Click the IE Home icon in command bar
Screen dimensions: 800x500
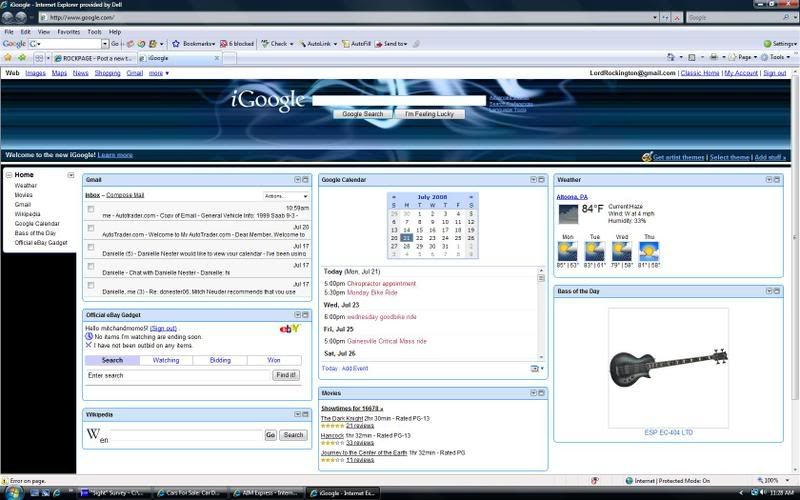671,57
